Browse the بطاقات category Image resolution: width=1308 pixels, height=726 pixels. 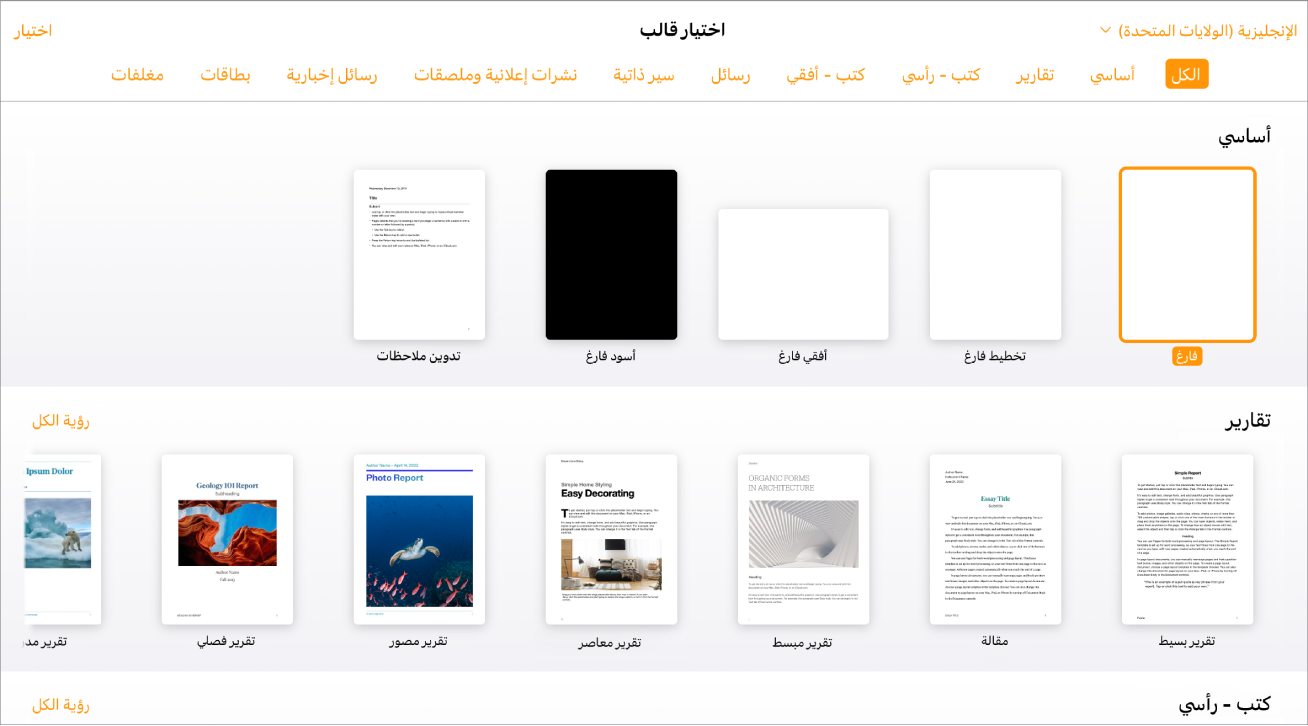(227, 73)
